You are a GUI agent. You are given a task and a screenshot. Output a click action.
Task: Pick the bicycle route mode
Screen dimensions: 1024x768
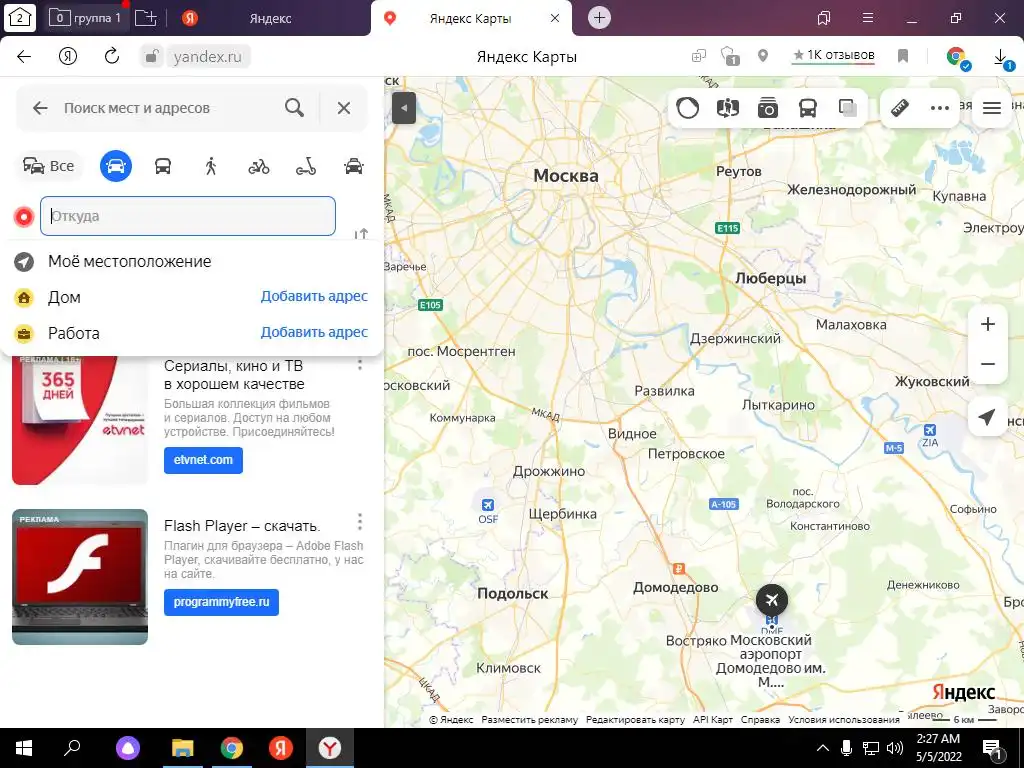click(259, 166)
